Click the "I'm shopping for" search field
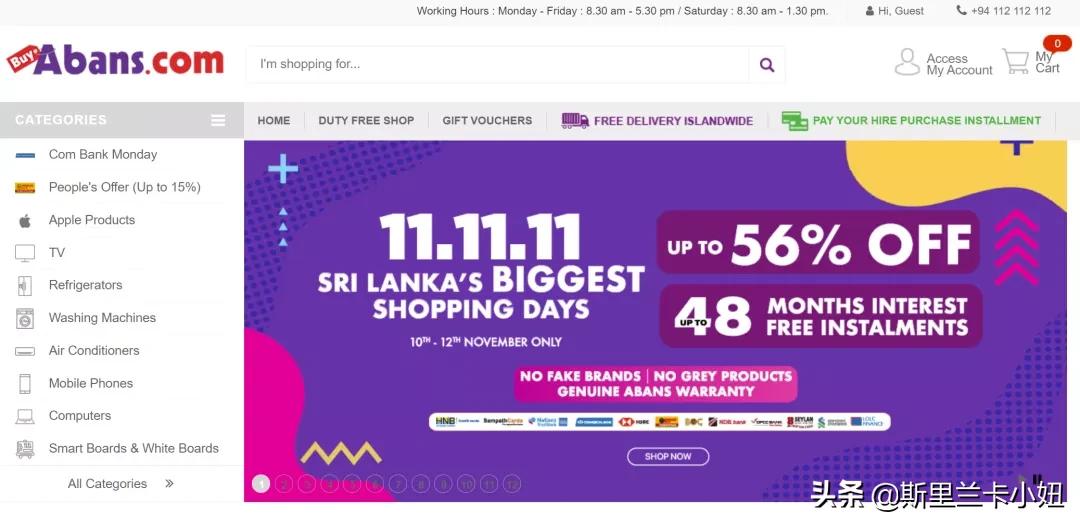Screen dimensions: 1080x525 click(x=497, y=65)
